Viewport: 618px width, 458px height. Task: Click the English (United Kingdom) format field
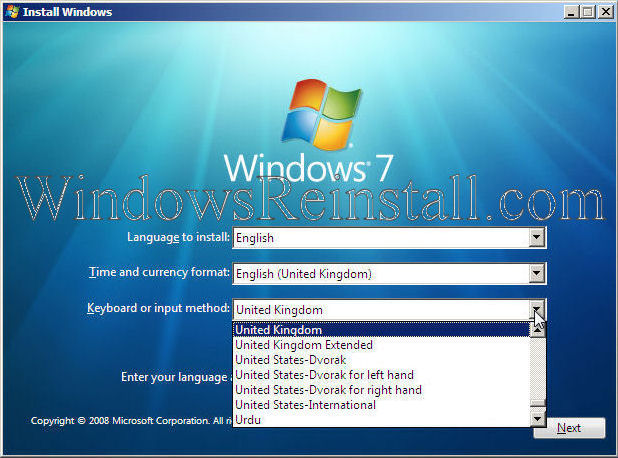coord(380,273)
